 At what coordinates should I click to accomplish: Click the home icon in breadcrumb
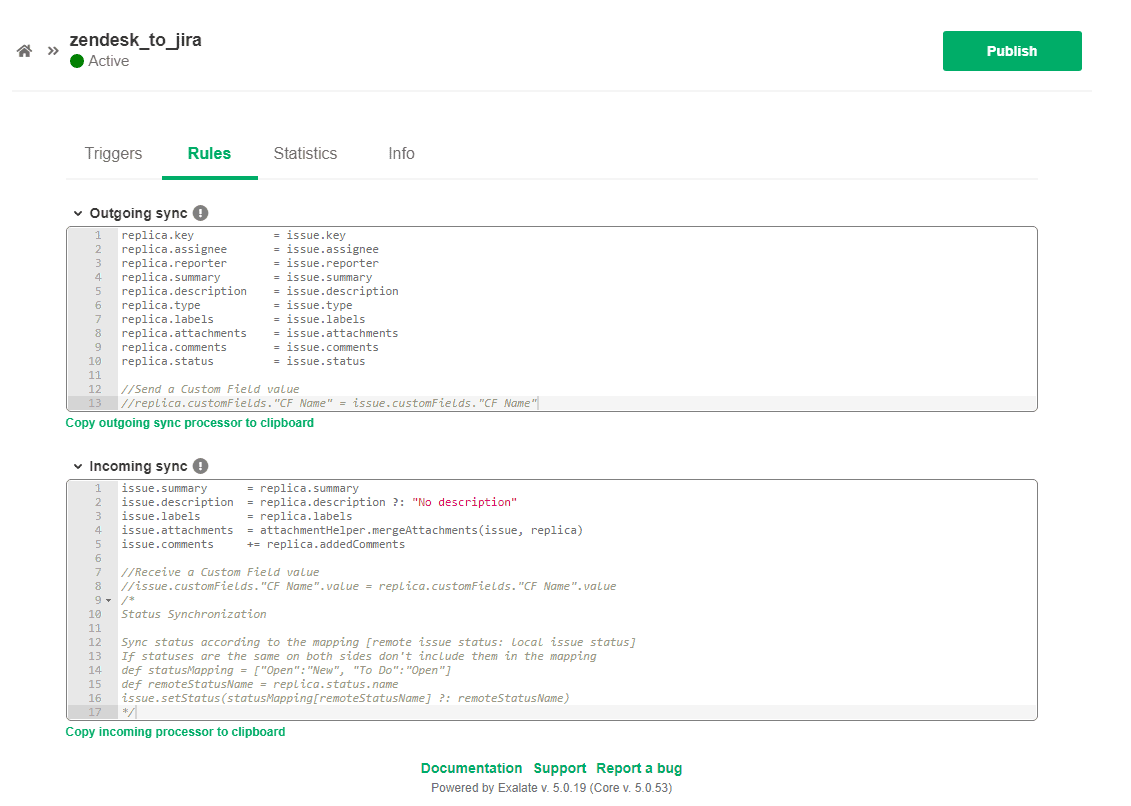click(x=25, y=51)
